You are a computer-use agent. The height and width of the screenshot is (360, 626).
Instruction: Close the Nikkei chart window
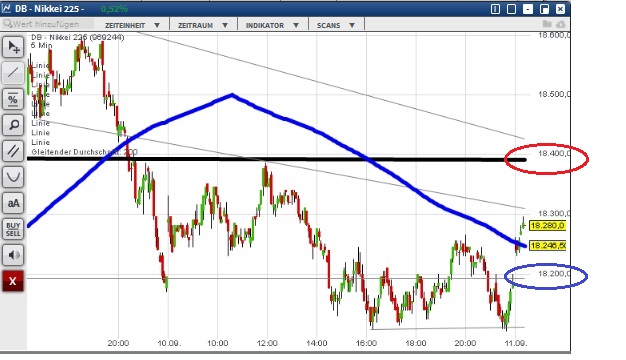point(560,9)
